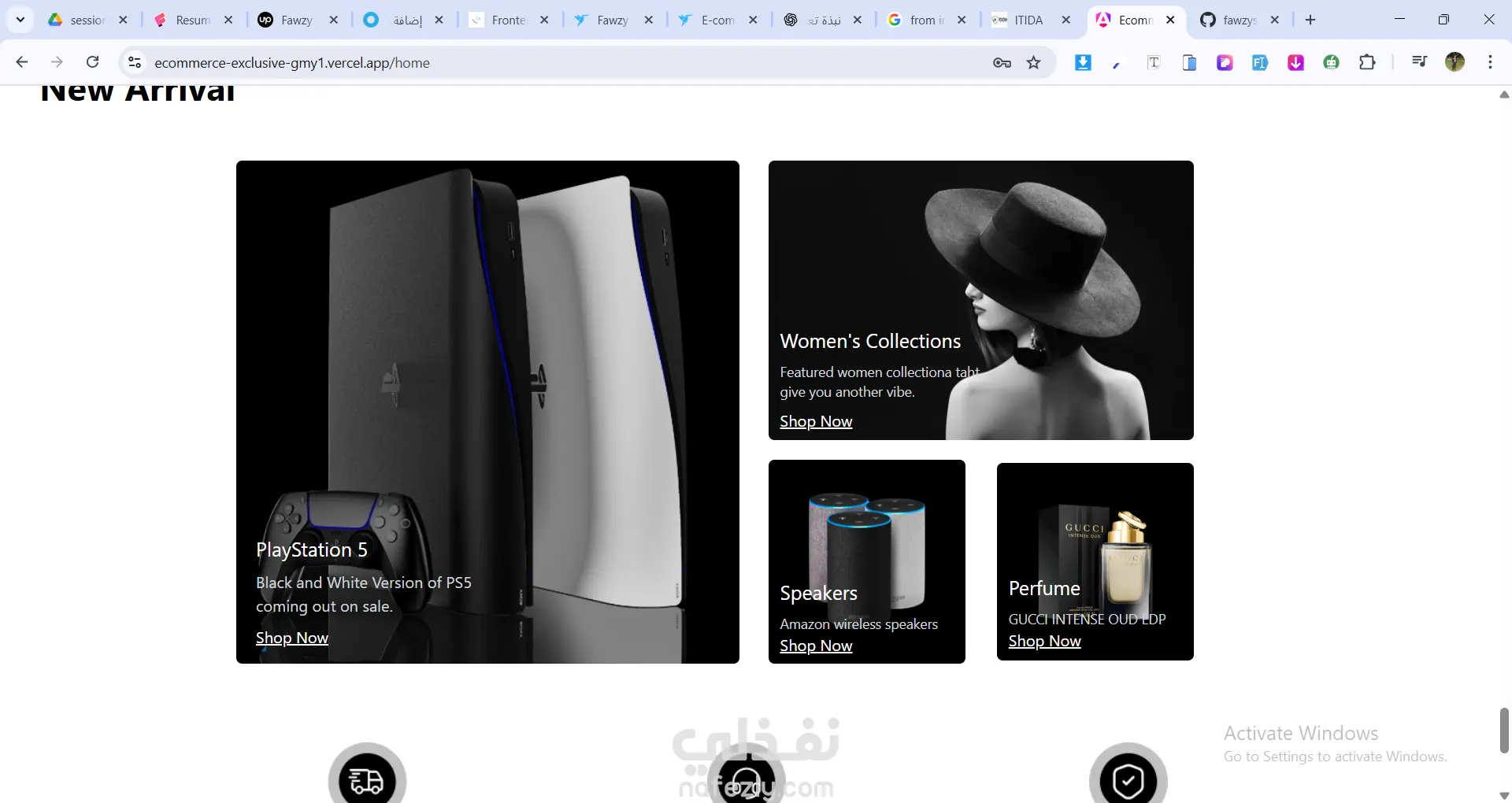Click the browser forward arrow

coord(57,62)
